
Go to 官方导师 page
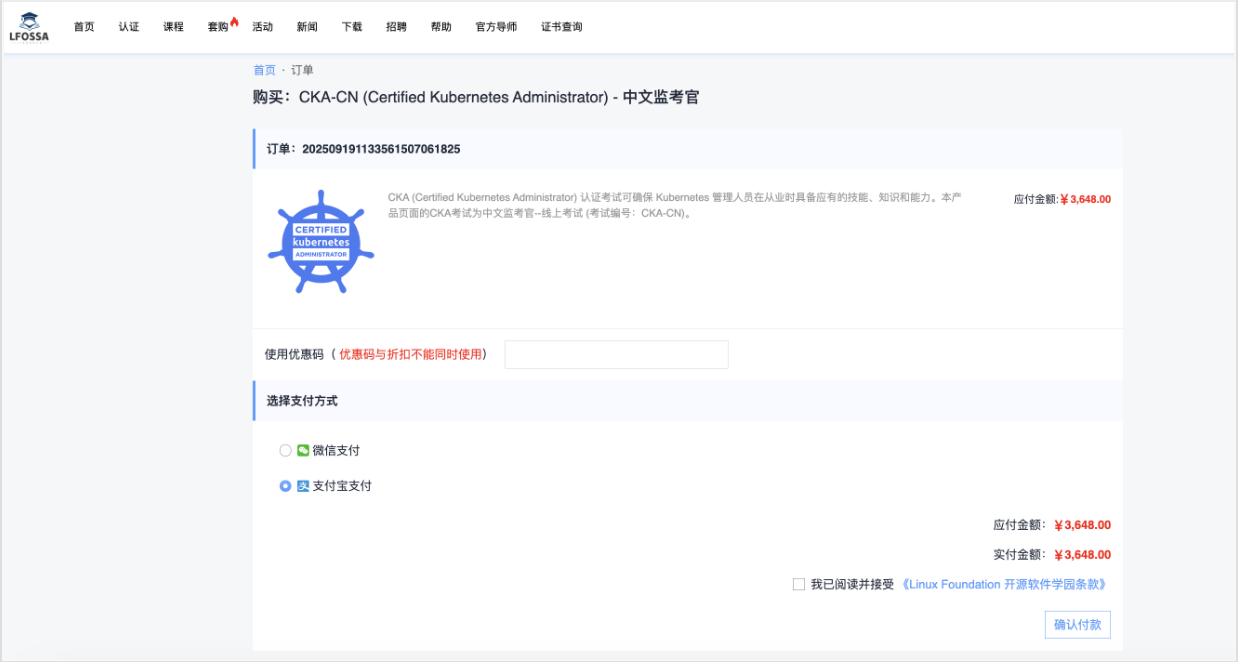click(496, 27)
